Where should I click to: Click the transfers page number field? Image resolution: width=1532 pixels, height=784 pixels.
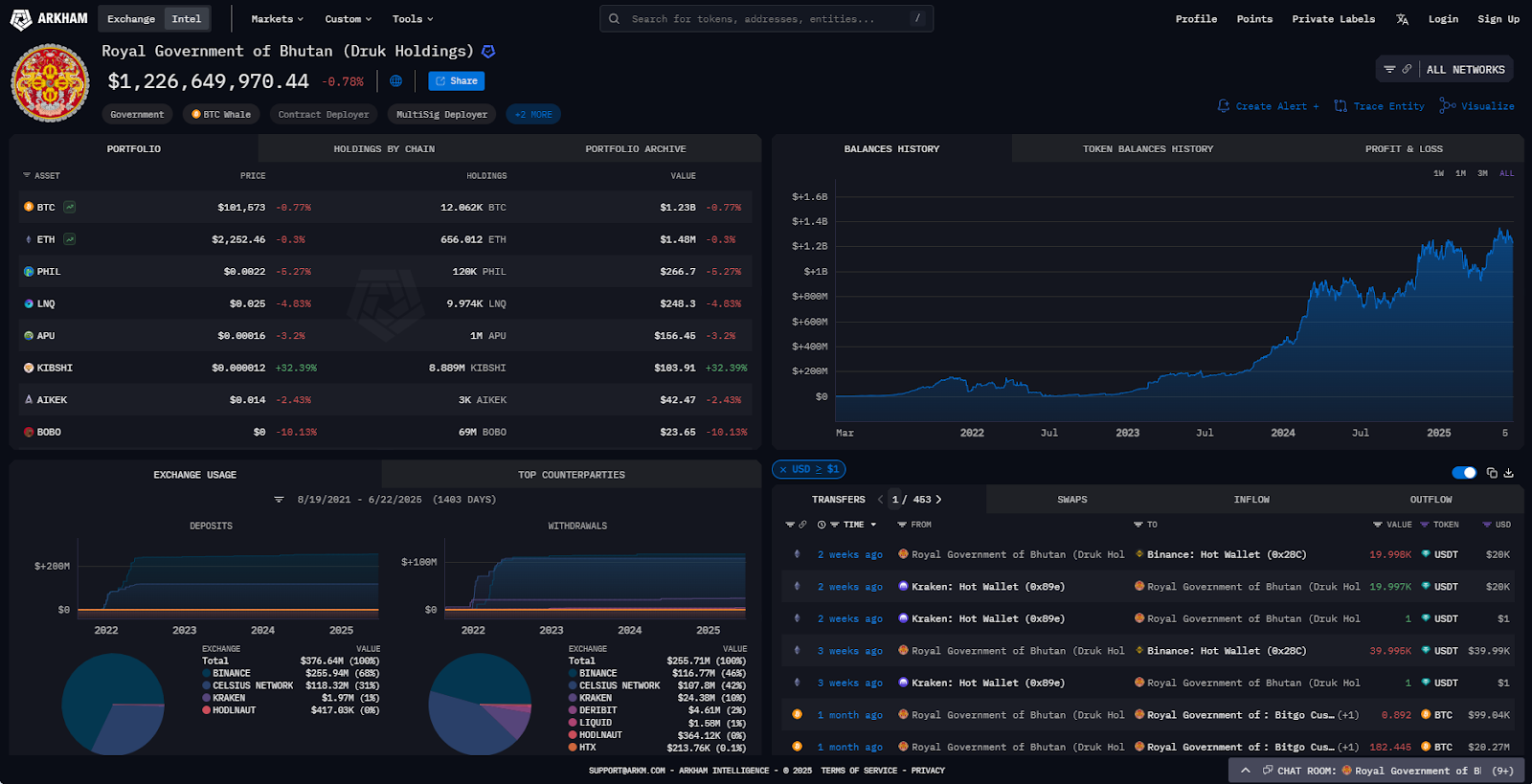[895, 500]
